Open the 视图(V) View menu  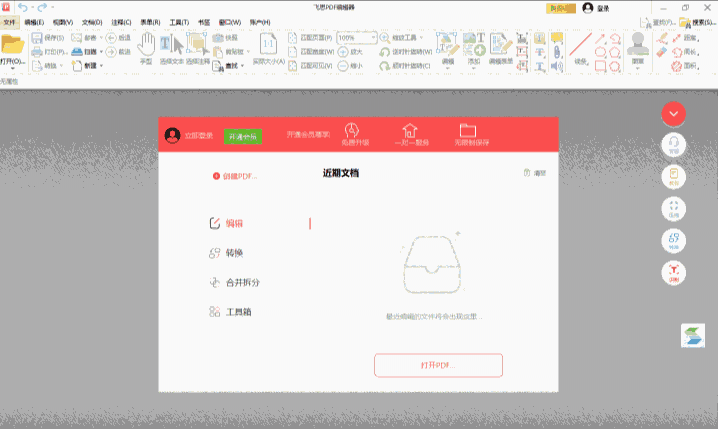63,22
